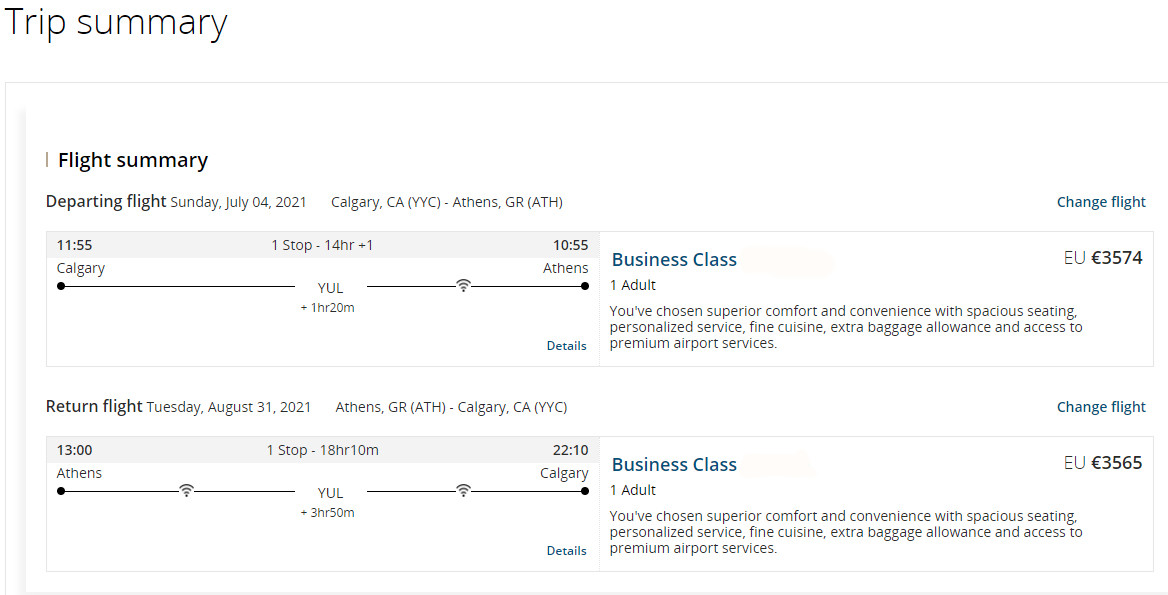Click Athens departure dot on return route line

[61, 491]
